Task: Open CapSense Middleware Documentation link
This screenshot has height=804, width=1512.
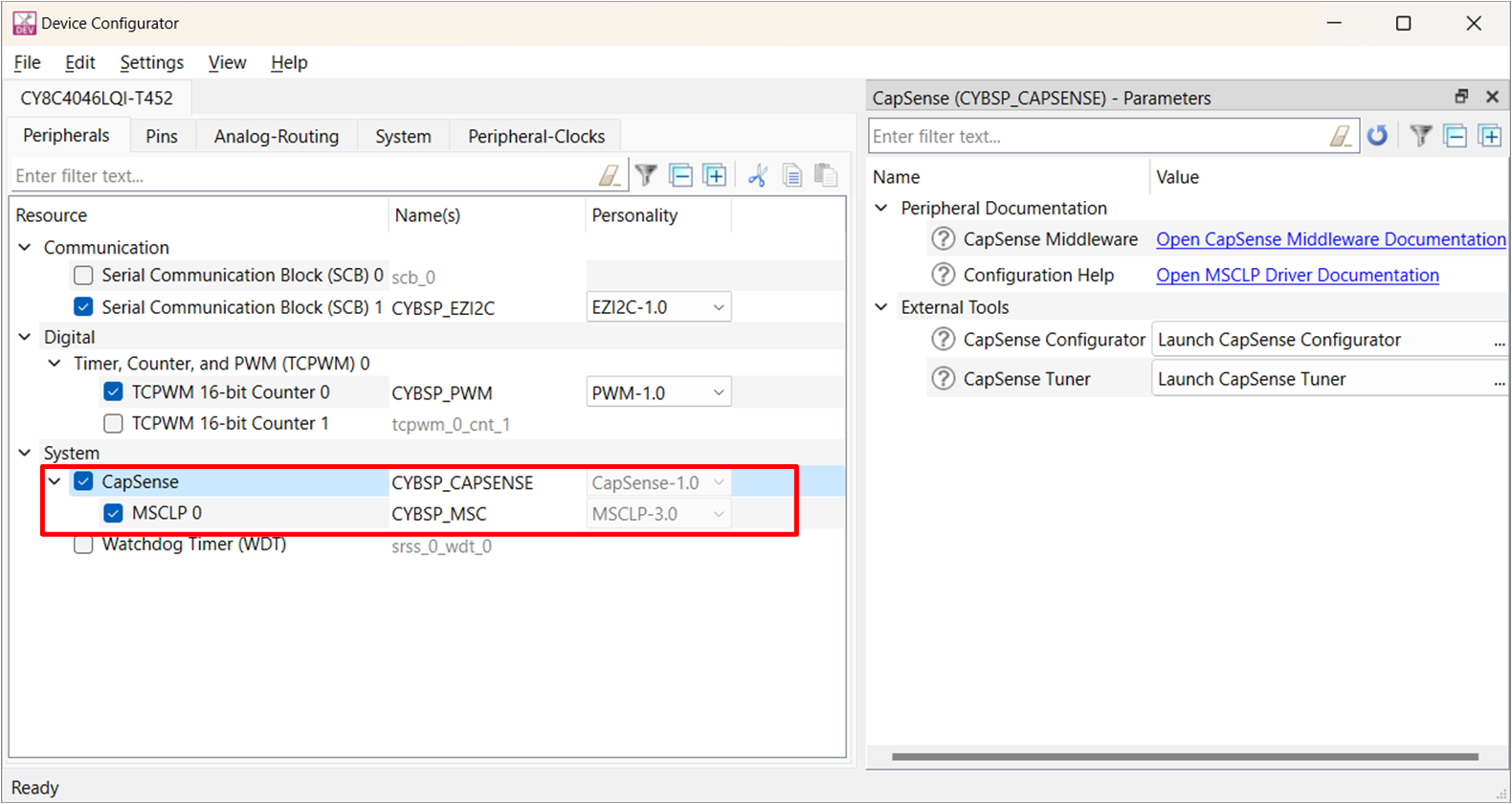Action: 1330,239
